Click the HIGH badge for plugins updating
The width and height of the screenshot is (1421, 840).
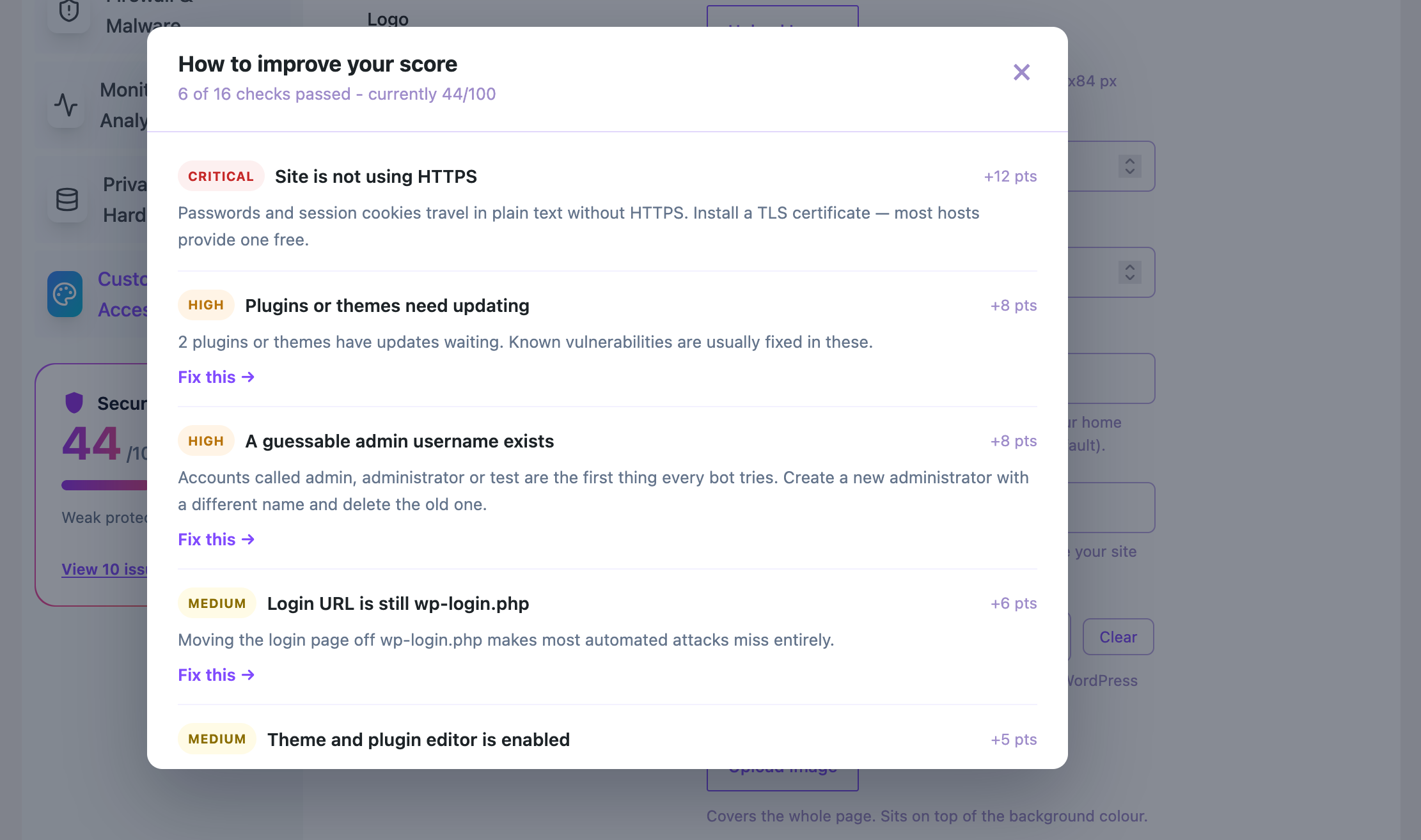206,305
